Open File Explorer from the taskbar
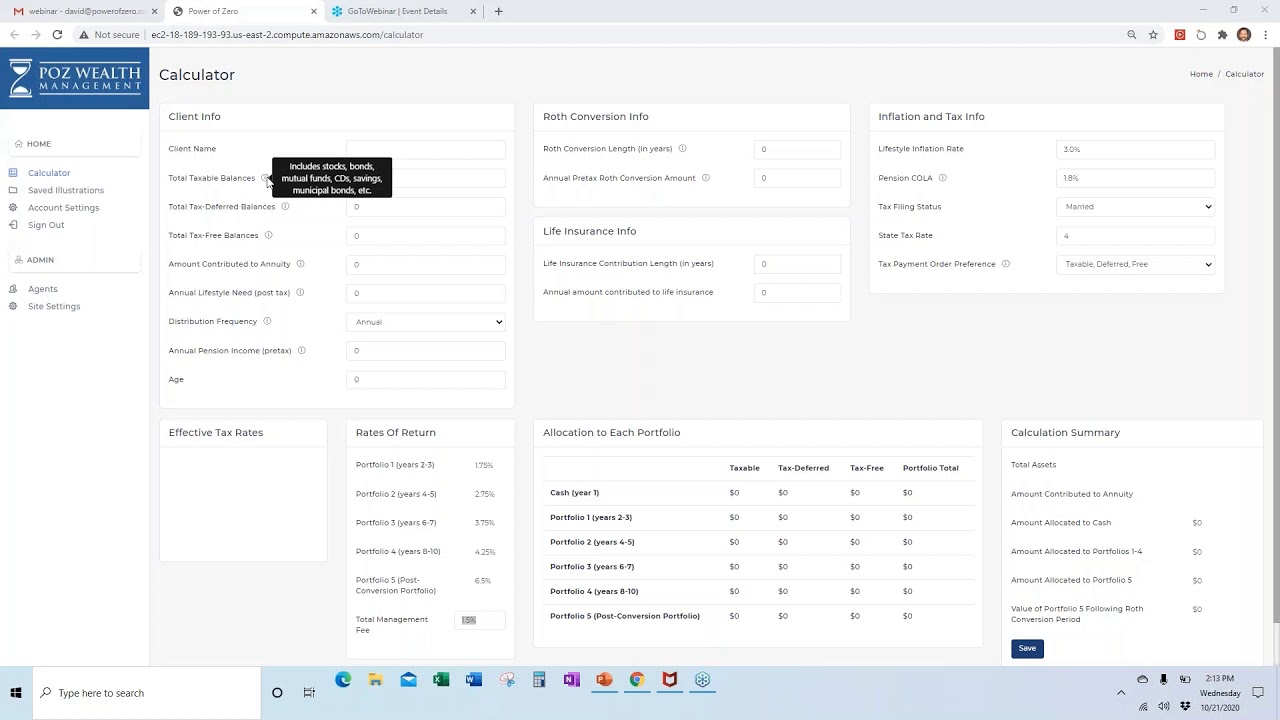This screenshot has width=1280, height=720. 376,680
